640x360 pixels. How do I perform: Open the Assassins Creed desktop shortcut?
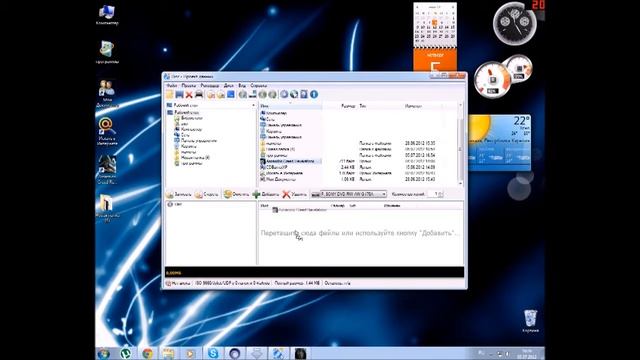107,169
